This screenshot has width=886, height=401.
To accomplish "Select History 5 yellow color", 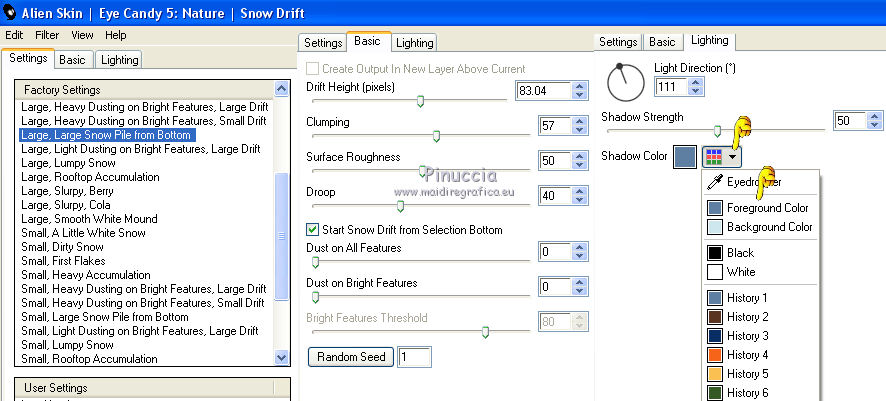I will click(x=761, y=374).
